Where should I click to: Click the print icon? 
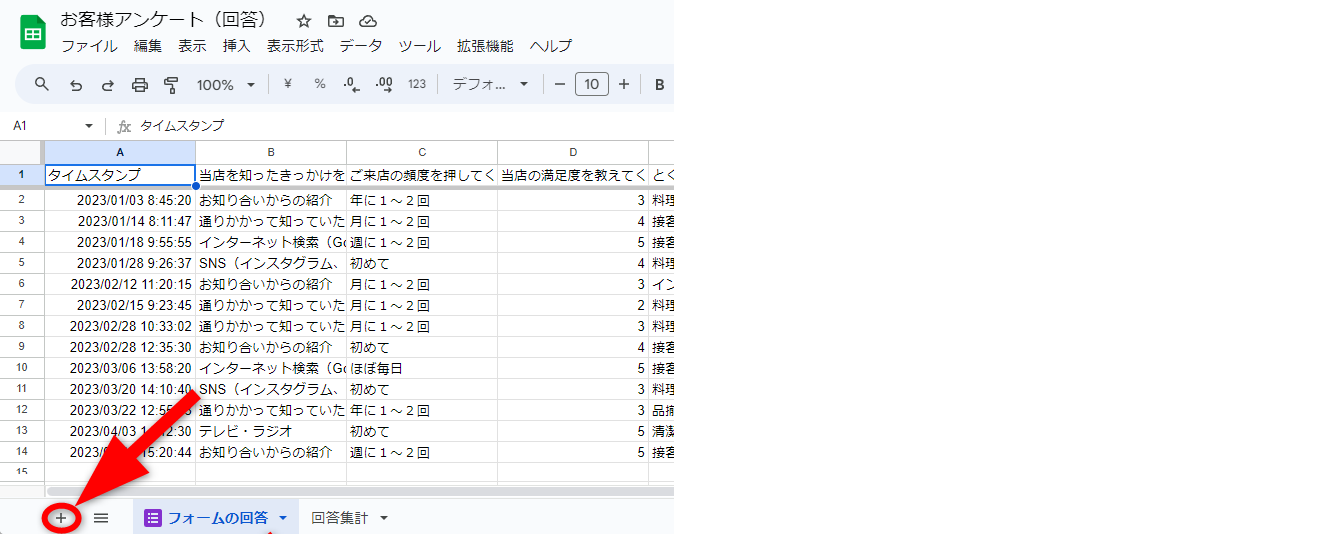pos(140,85)
